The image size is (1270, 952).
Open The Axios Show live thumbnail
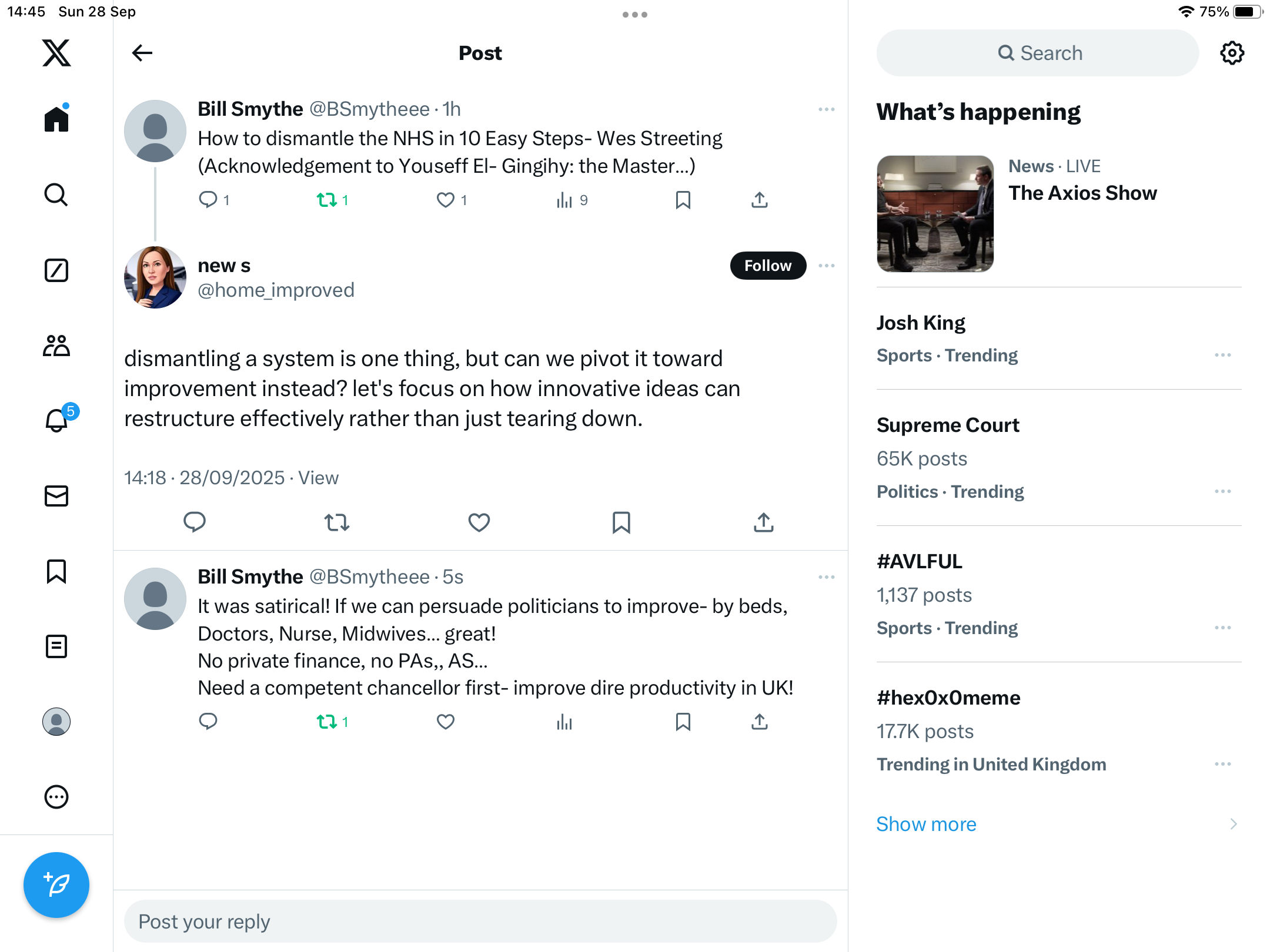[x=935, y=214]
